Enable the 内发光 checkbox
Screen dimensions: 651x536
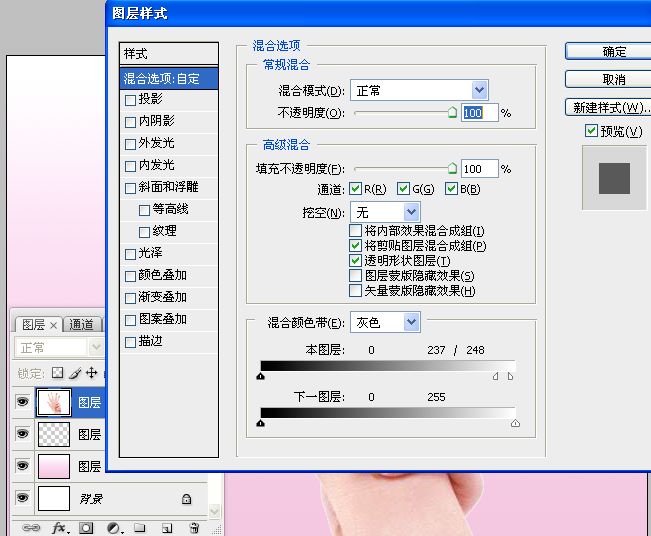point(130,166)
